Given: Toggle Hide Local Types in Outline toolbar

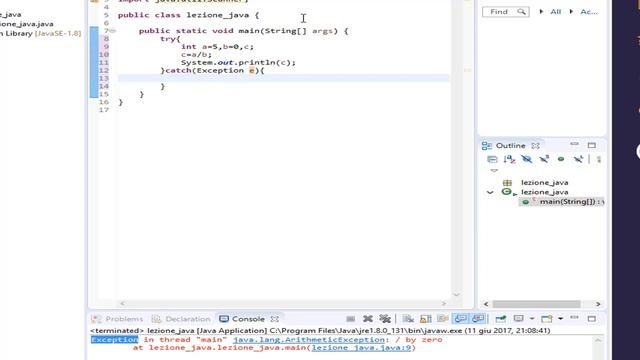Looking at the screenshot, I should pos(578,159).
